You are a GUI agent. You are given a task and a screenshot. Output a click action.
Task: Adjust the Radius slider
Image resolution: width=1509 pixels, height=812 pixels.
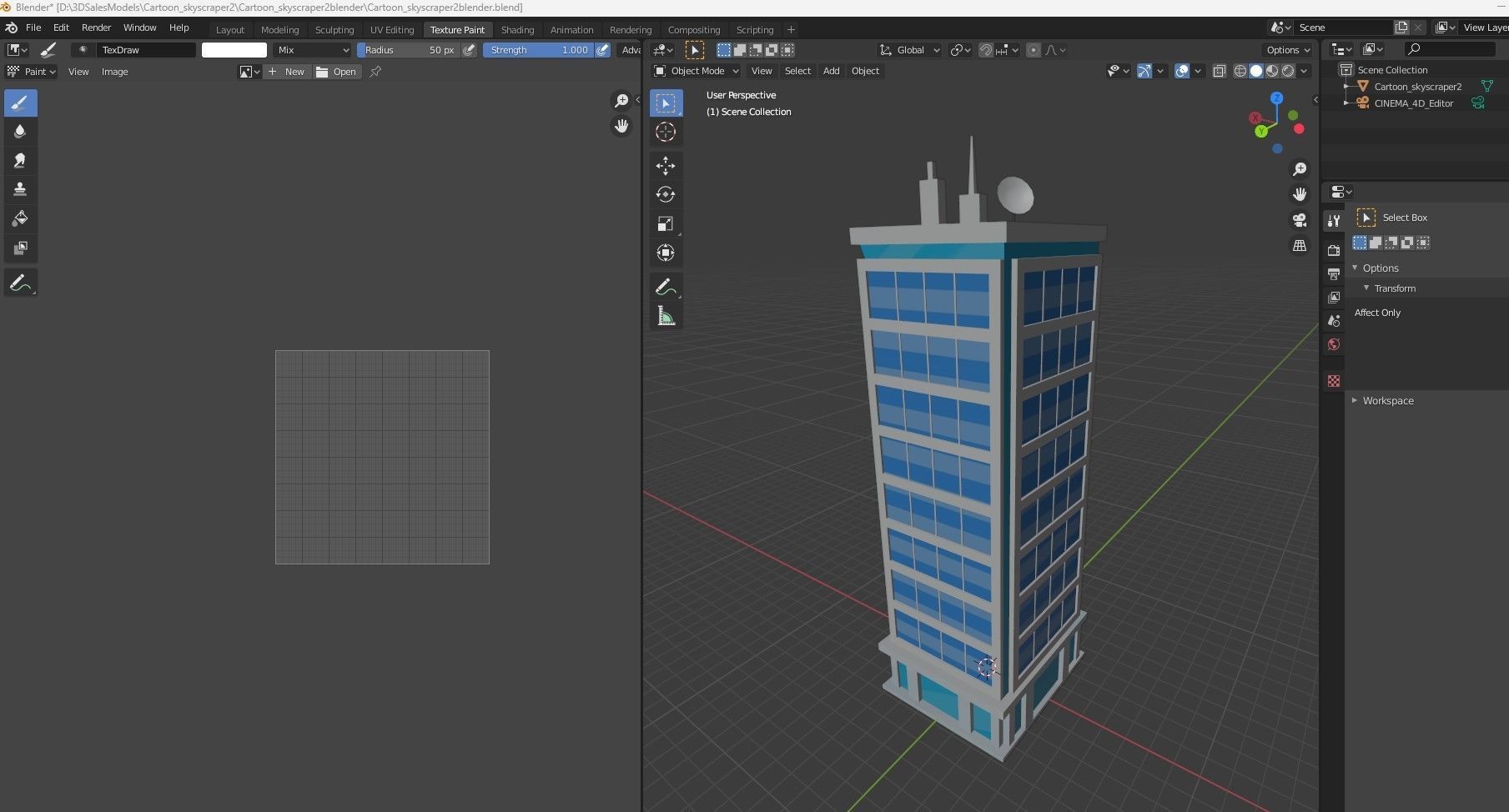[409, 50]
